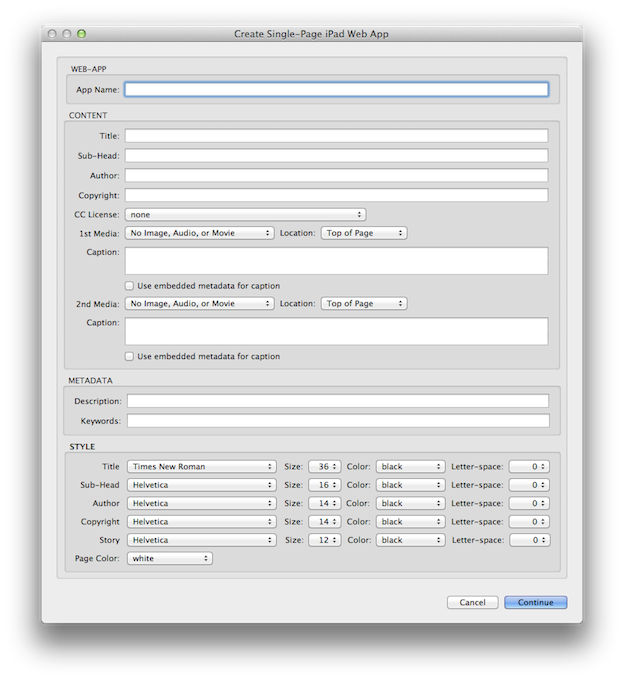Open the Author Color dropdown
Image resolution: width=624 pixels, height=681 pixels.
tap(411, 503)
